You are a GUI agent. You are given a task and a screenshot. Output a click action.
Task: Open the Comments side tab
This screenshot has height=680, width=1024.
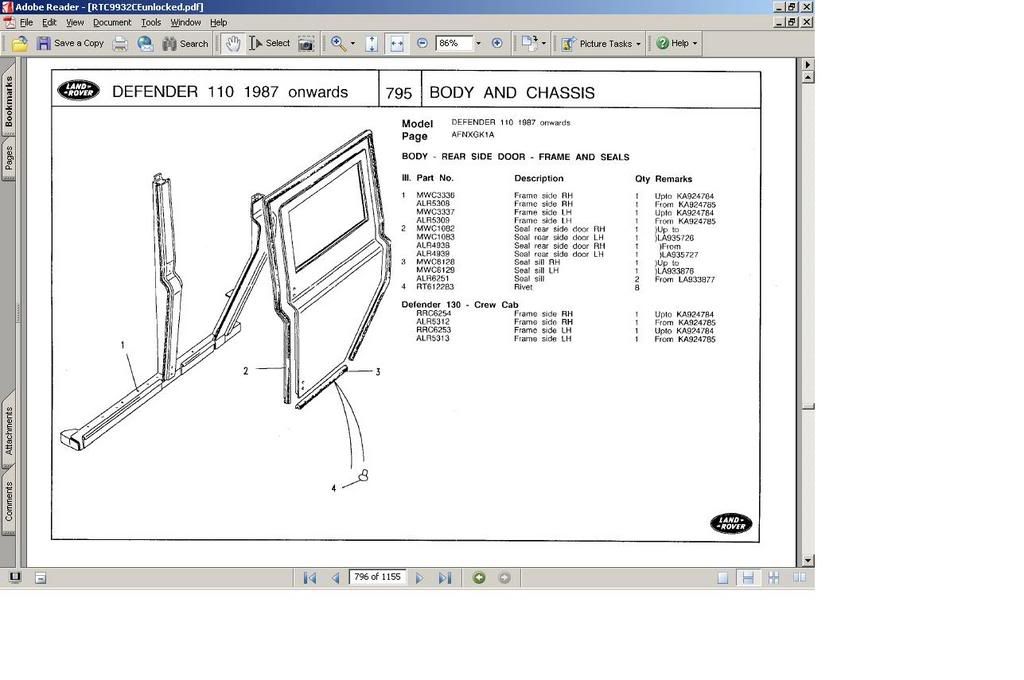coord(8,502)
